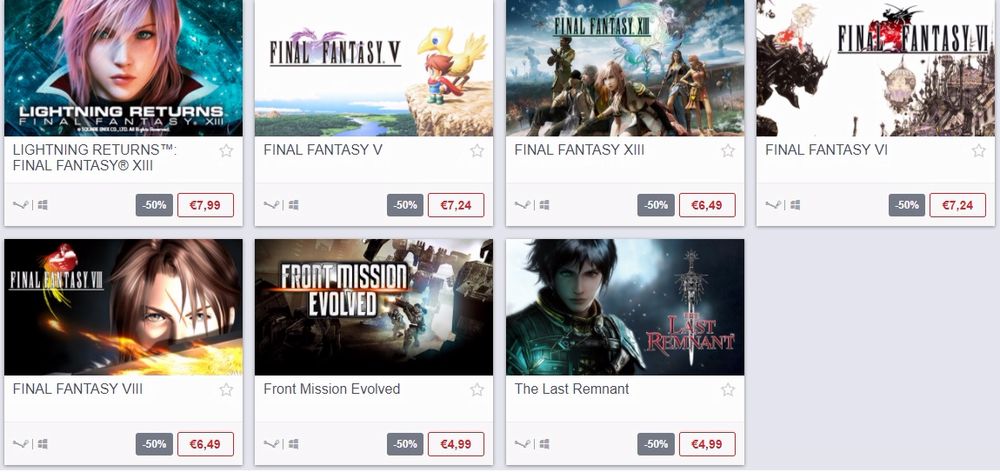The width and height of the screenshot is (1000, 472).
Task: Toggle wishlist star for The Last Remnant
Action: click(728, 390)
